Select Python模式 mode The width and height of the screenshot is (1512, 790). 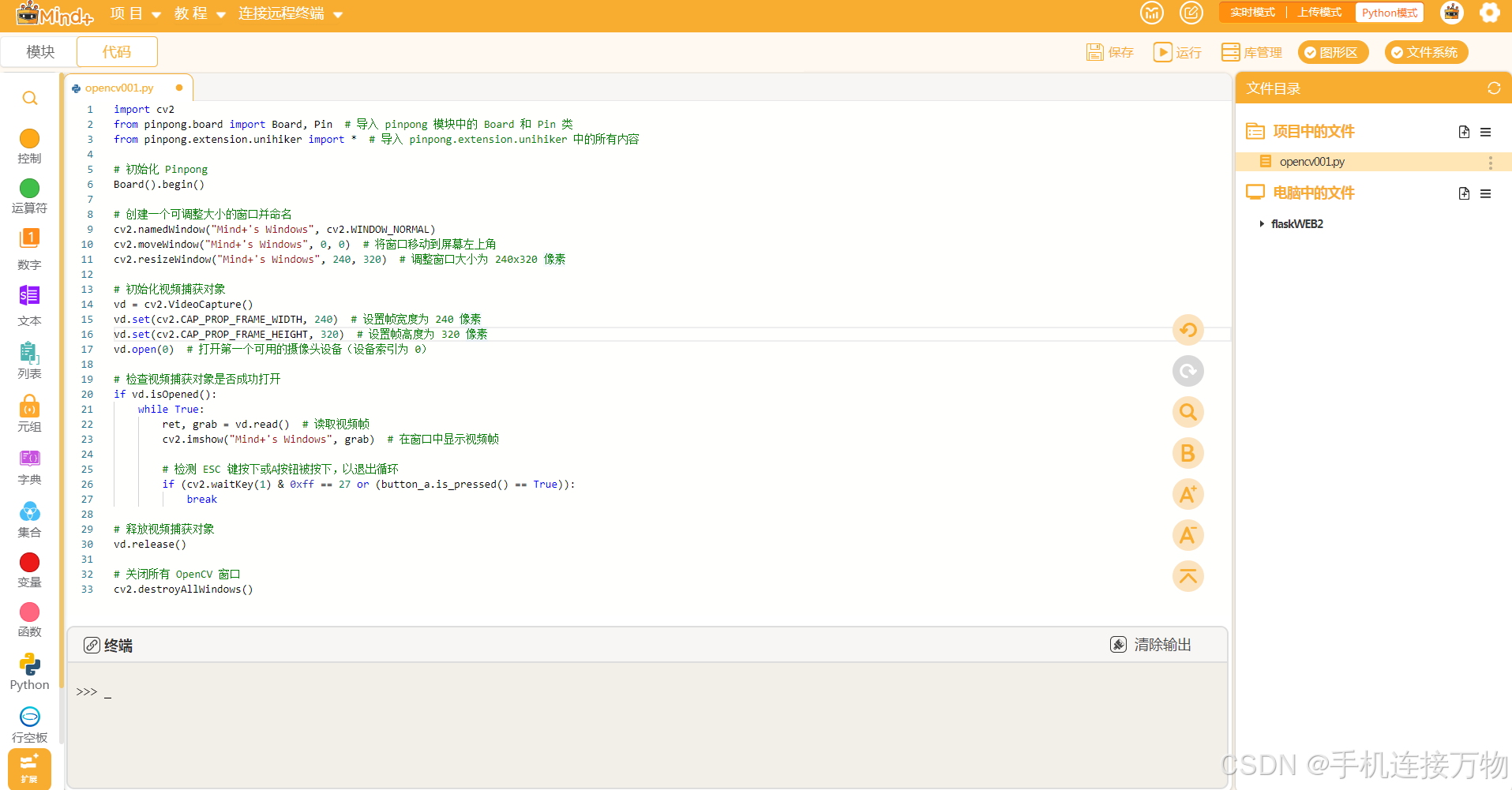1390,13
